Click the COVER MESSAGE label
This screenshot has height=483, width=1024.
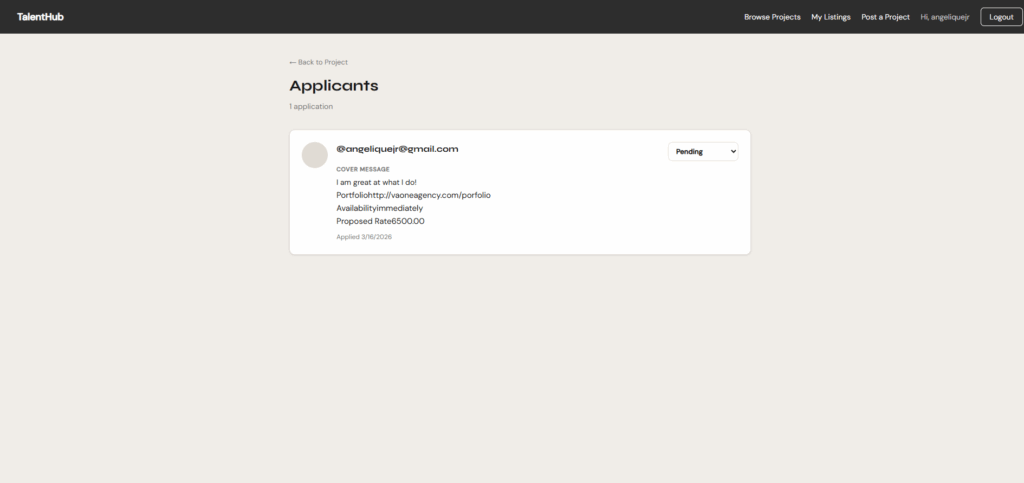coord(362,169)
